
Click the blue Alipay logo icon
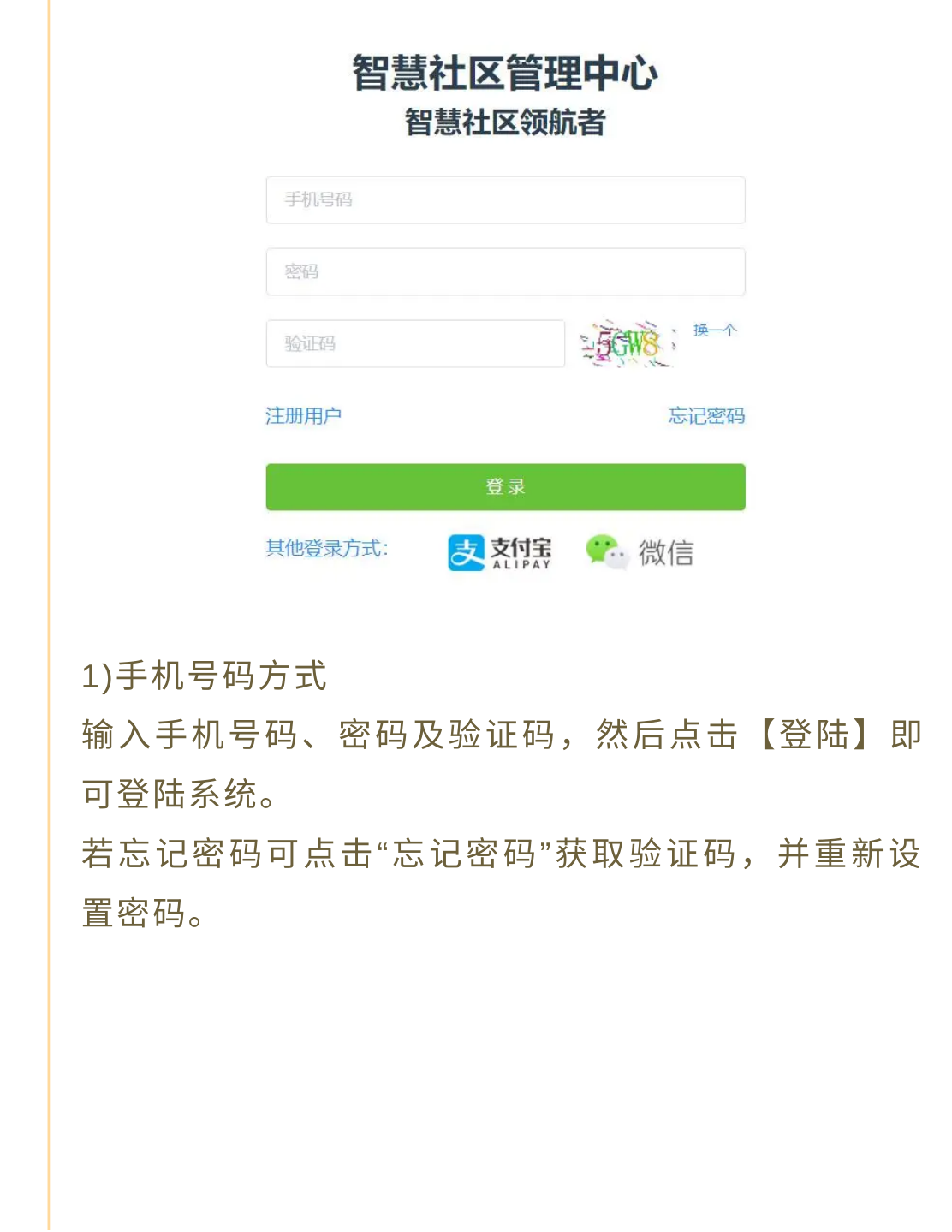[x=466, y=552]
